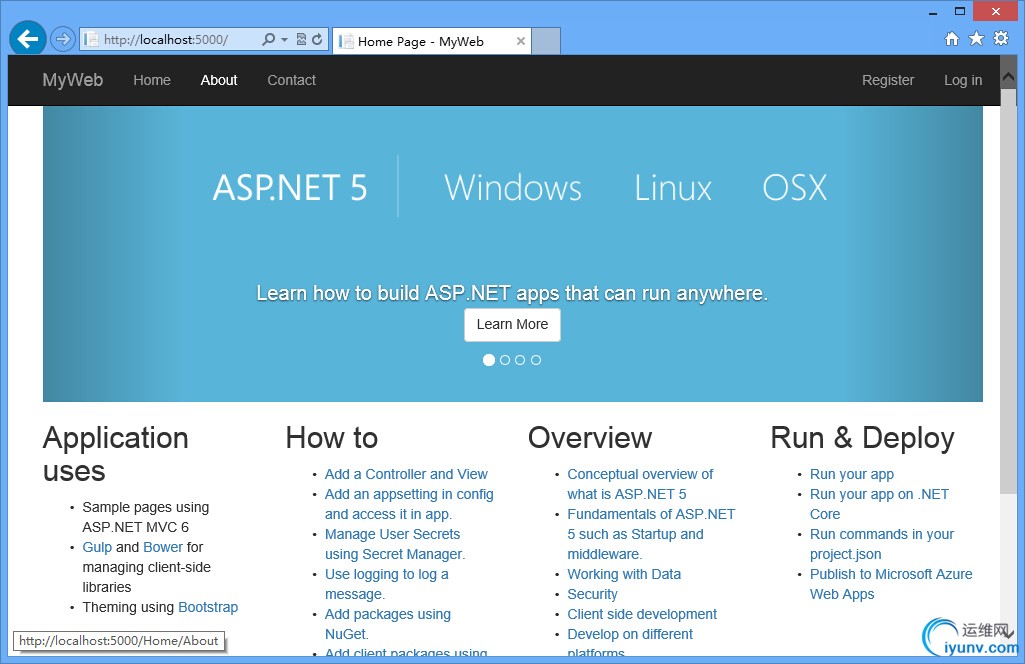This screenshot has height=664, width=1025.
Task: Open 'Develop on different platforms' link
Action: point(630,643)
